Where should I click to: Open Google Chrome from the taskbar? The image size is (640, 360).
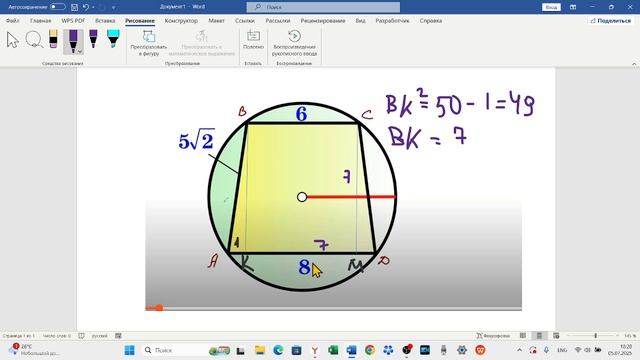(370, 350)
